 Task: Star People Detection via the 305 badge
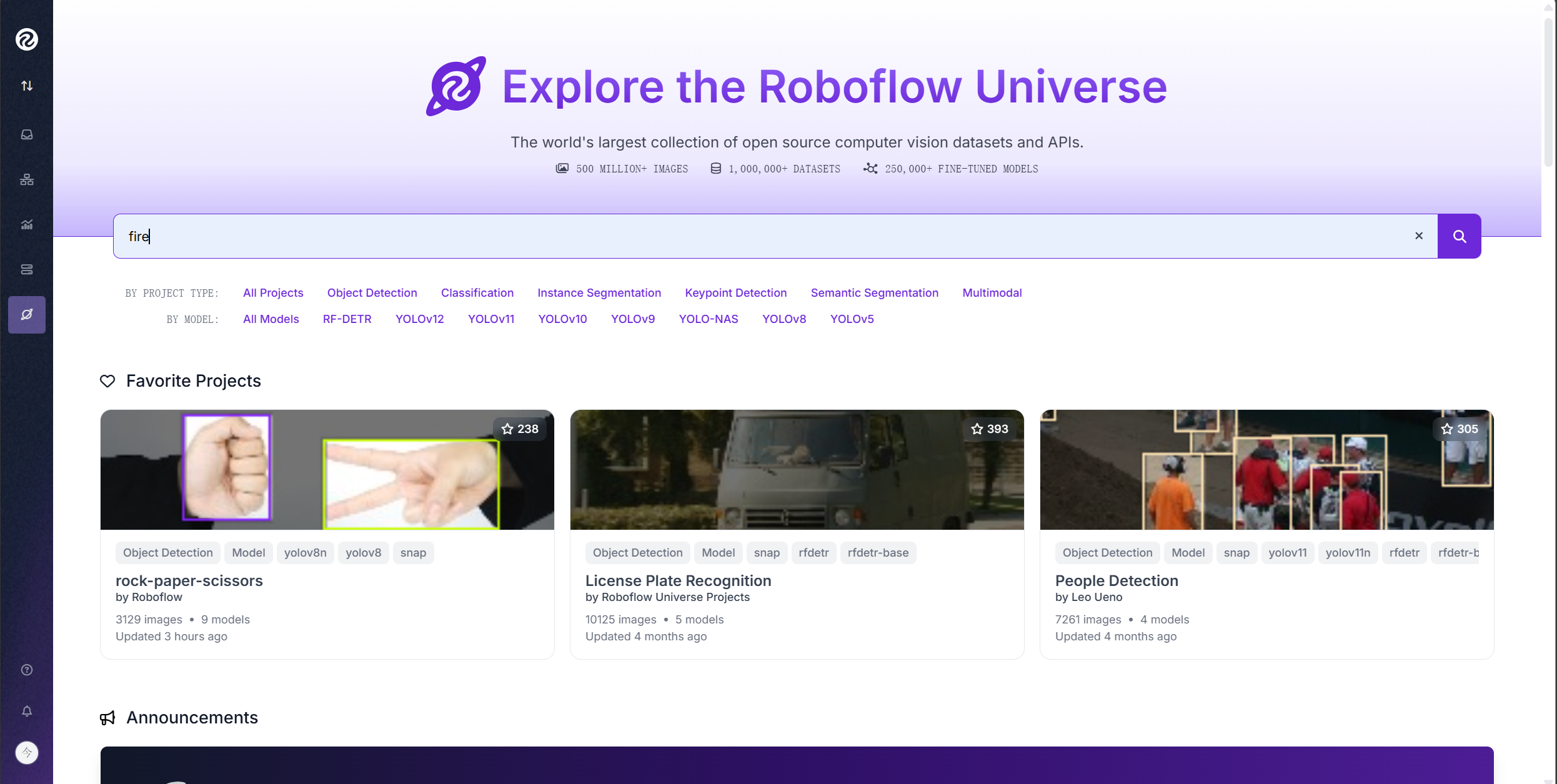coord(1460,429)
